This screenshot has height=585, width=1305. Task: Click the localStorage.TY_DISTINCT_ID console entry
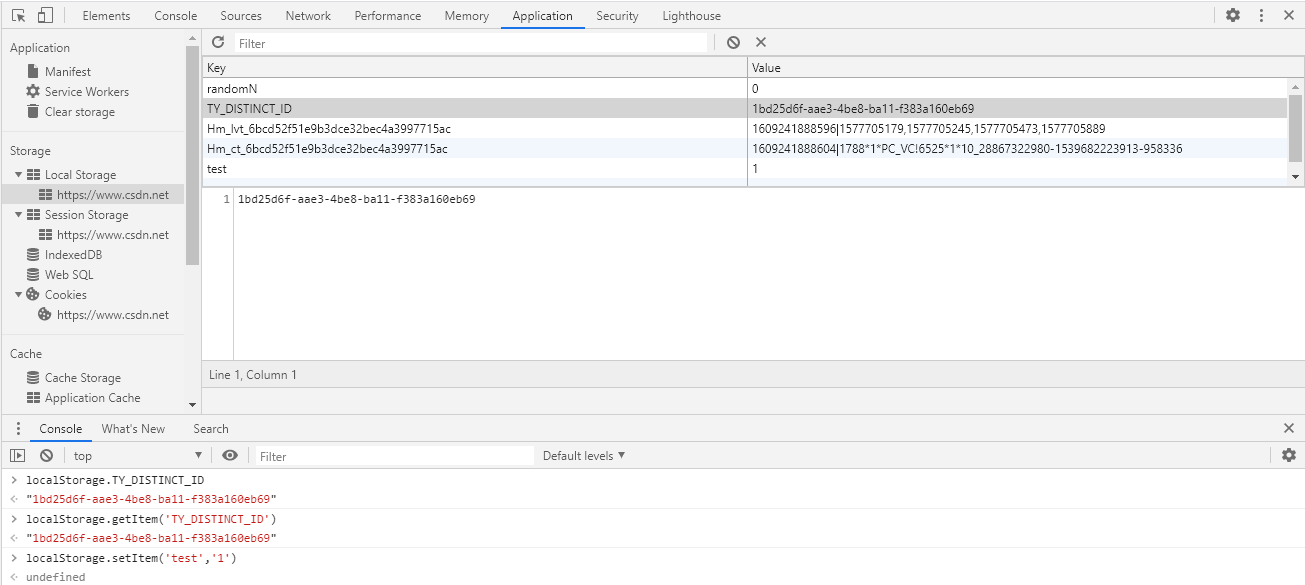click(115, 480)
